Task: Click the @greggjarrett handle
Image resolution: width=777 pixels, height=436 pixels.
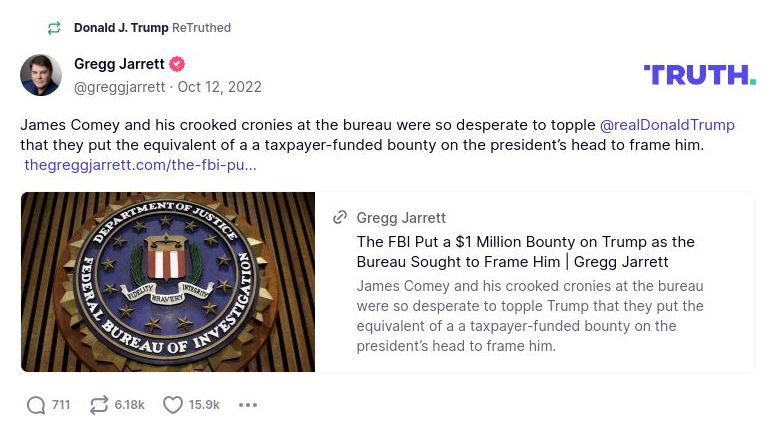Action: pyautogui.click(x=120, y=87)
